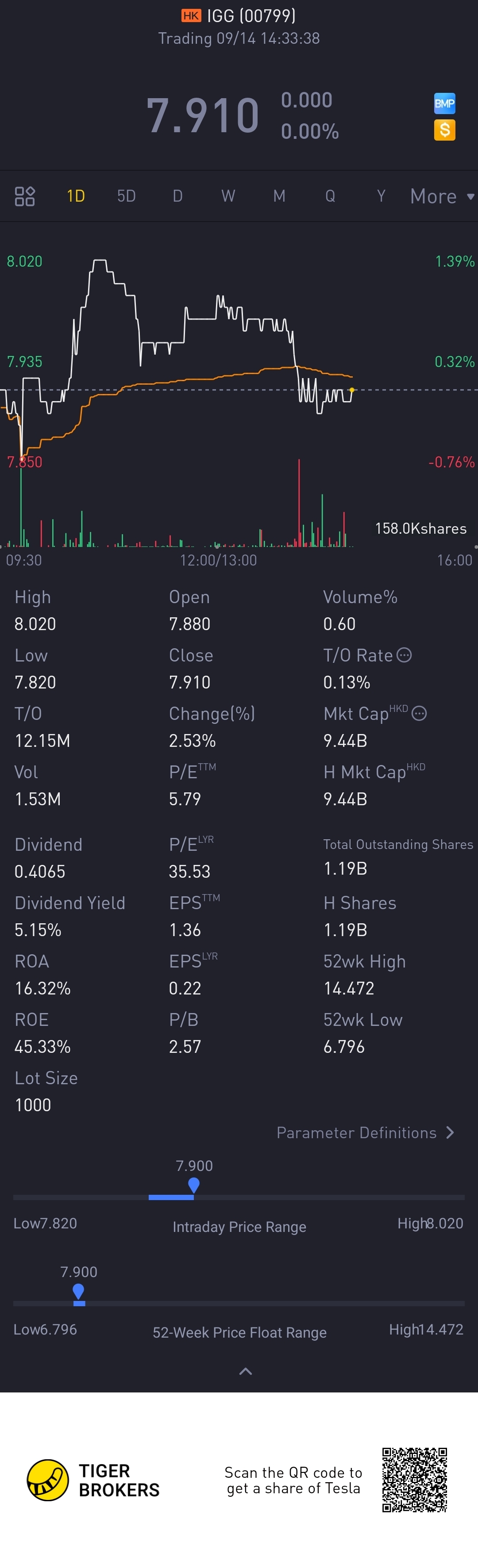The height and width of the screenshot is (1568, 478).
Task: Tap the 52-Week Price Range marker
Action: click(x=78, y=1291)
